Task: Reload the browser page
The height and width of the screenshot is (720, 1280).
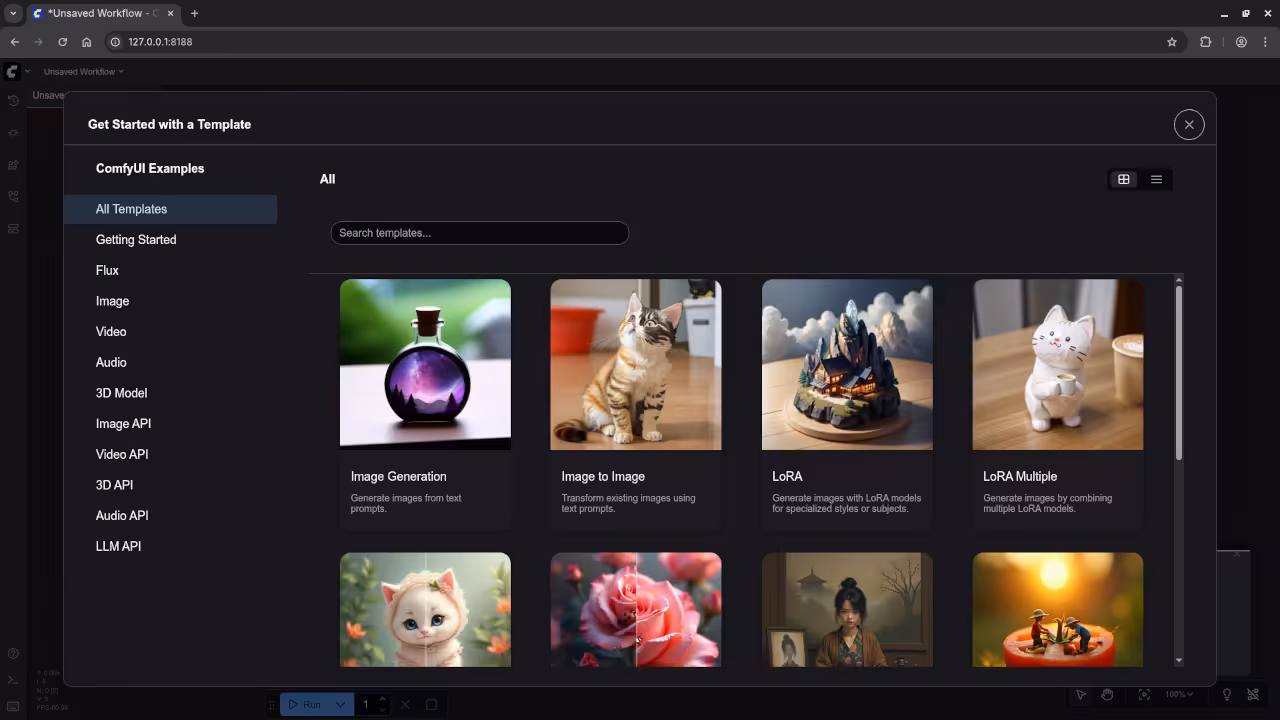Action: coord(62,42)
